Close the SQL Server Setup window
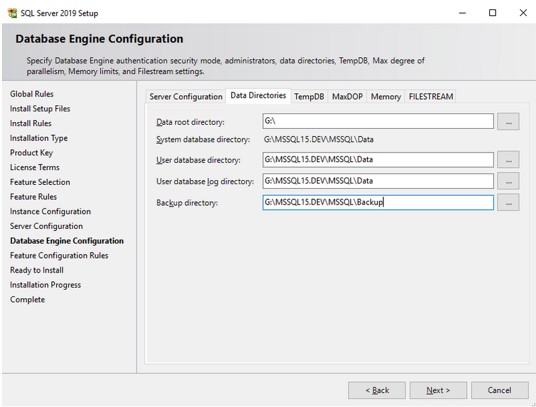The width and height of the screenshot is (536, 407). coord(523,13)
